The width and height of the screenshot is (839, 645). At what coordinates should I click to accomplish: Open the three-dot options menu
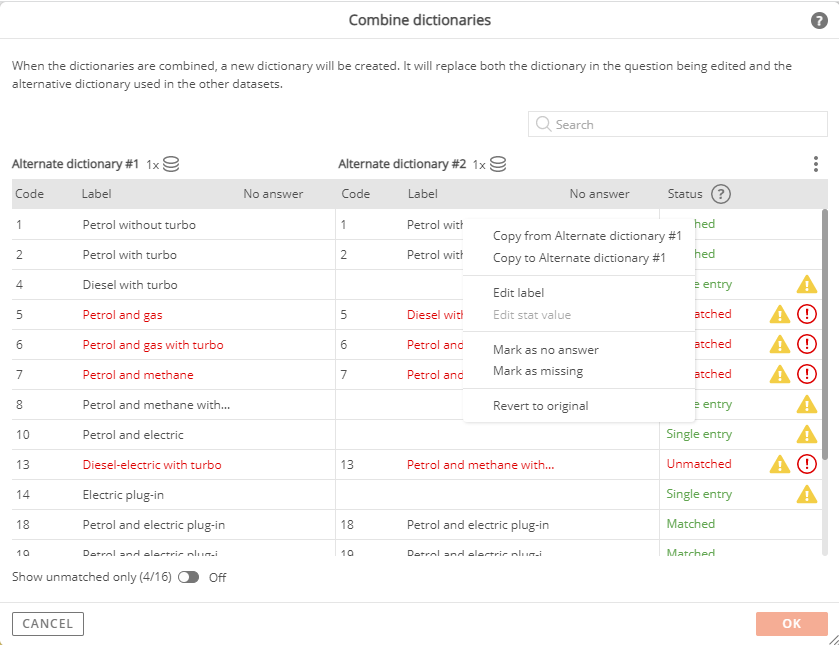point(815,164)
